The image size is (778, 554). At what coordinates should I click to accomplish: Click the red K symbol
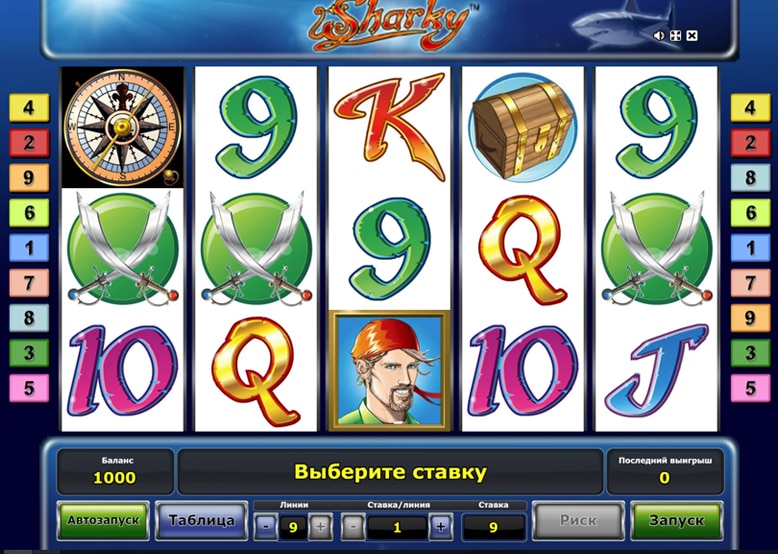click(389, 126)
